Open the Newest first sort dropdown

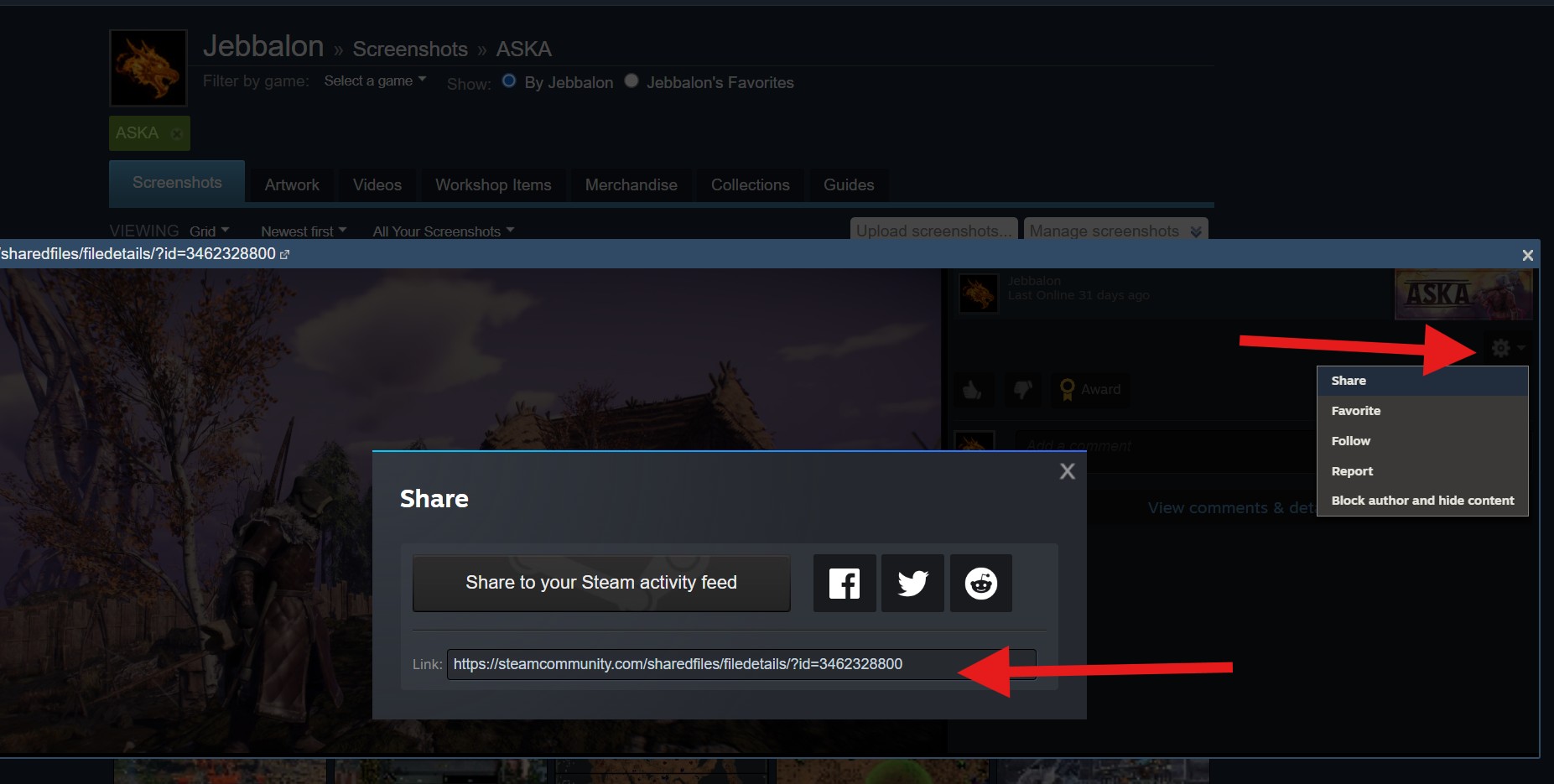point(304,231)
